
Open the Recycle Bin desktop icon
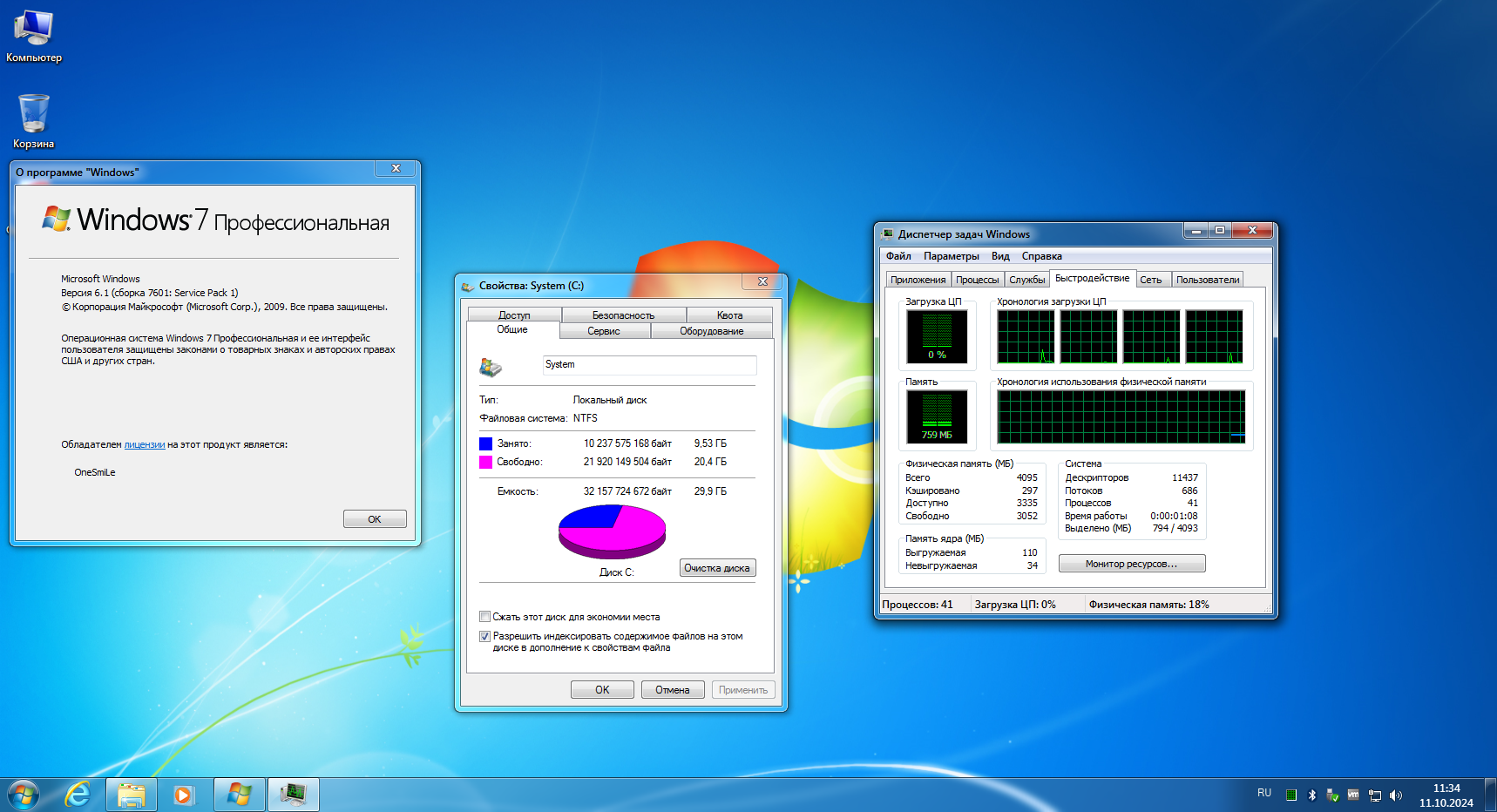[x=33, y=121]
